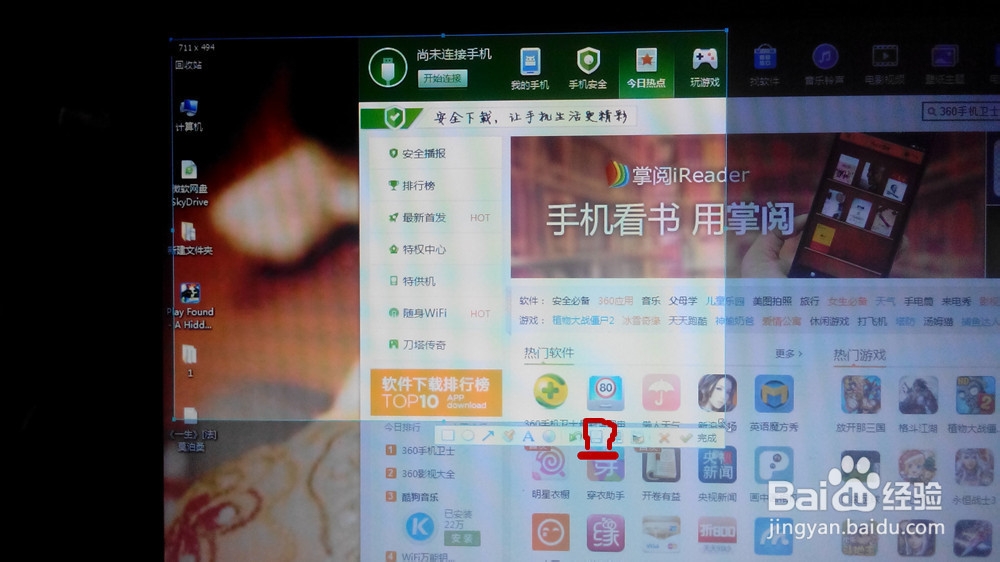
Task: Select the arrow tool in the screenshot toolbar
Action: click(x=488, y=436)
